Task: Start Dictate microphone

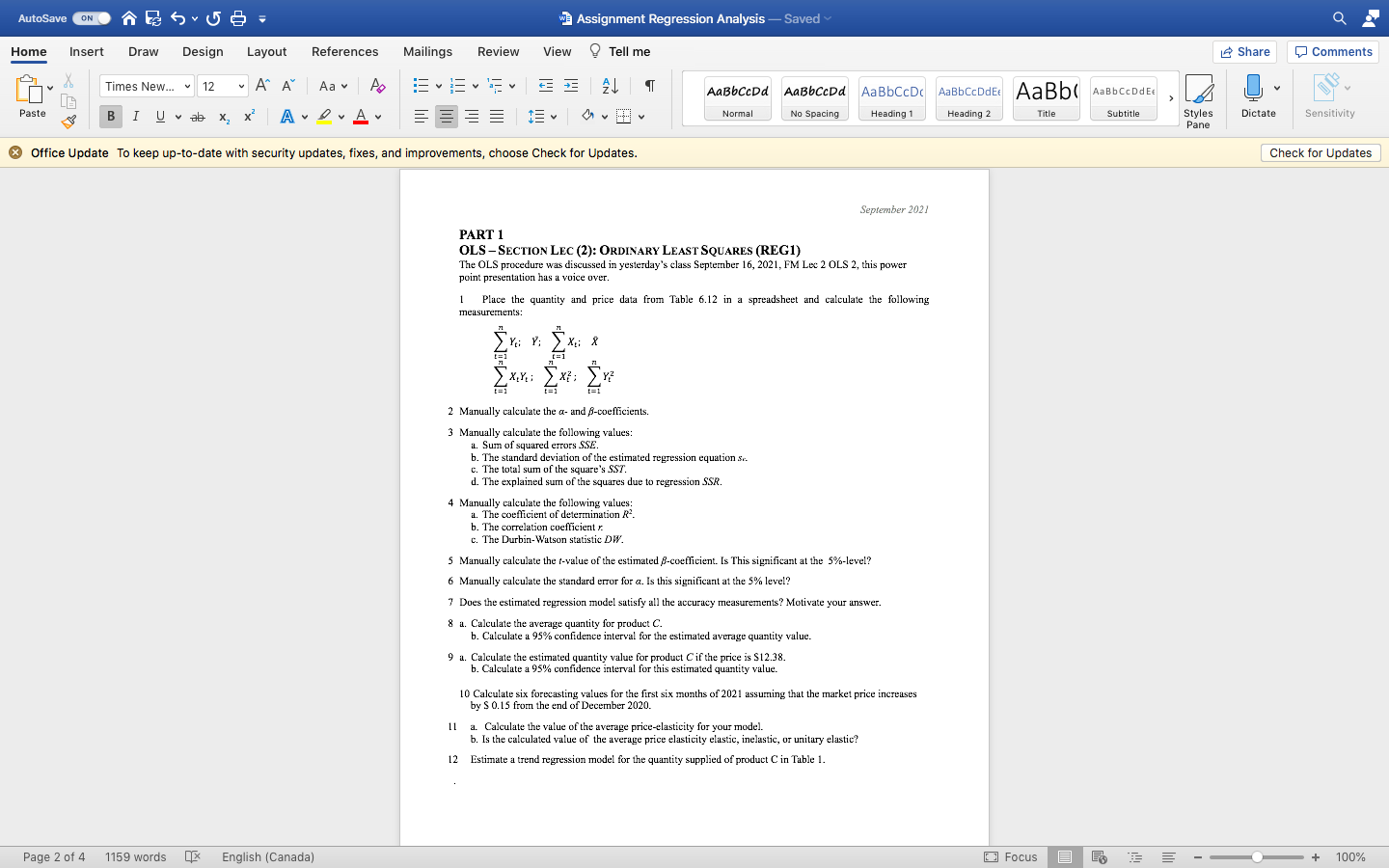Action: tap(1253, 96)
